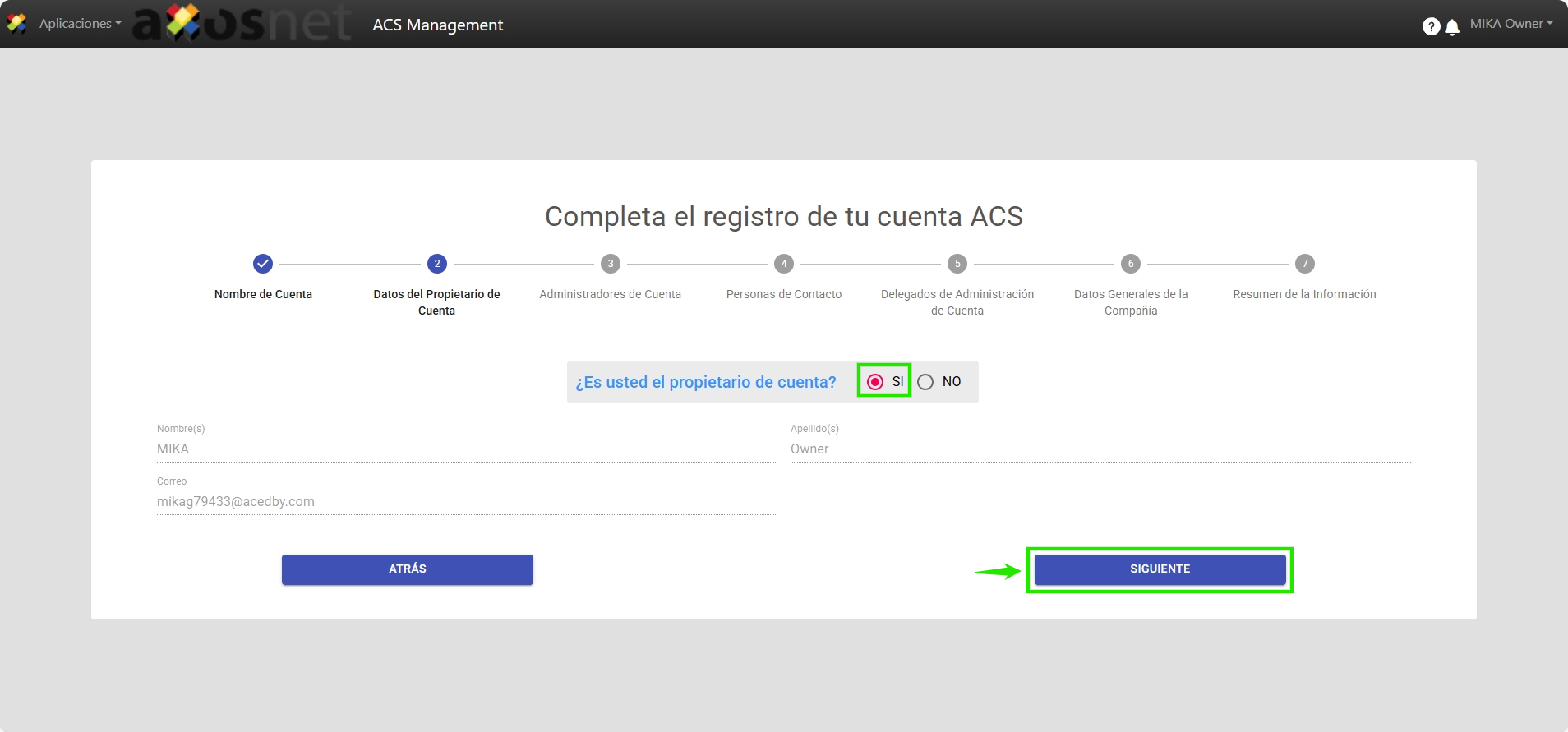The height and width of the screenshot is (732, 1568).
Task: Click step 6 circle icon
Action: pos(1131,264)
